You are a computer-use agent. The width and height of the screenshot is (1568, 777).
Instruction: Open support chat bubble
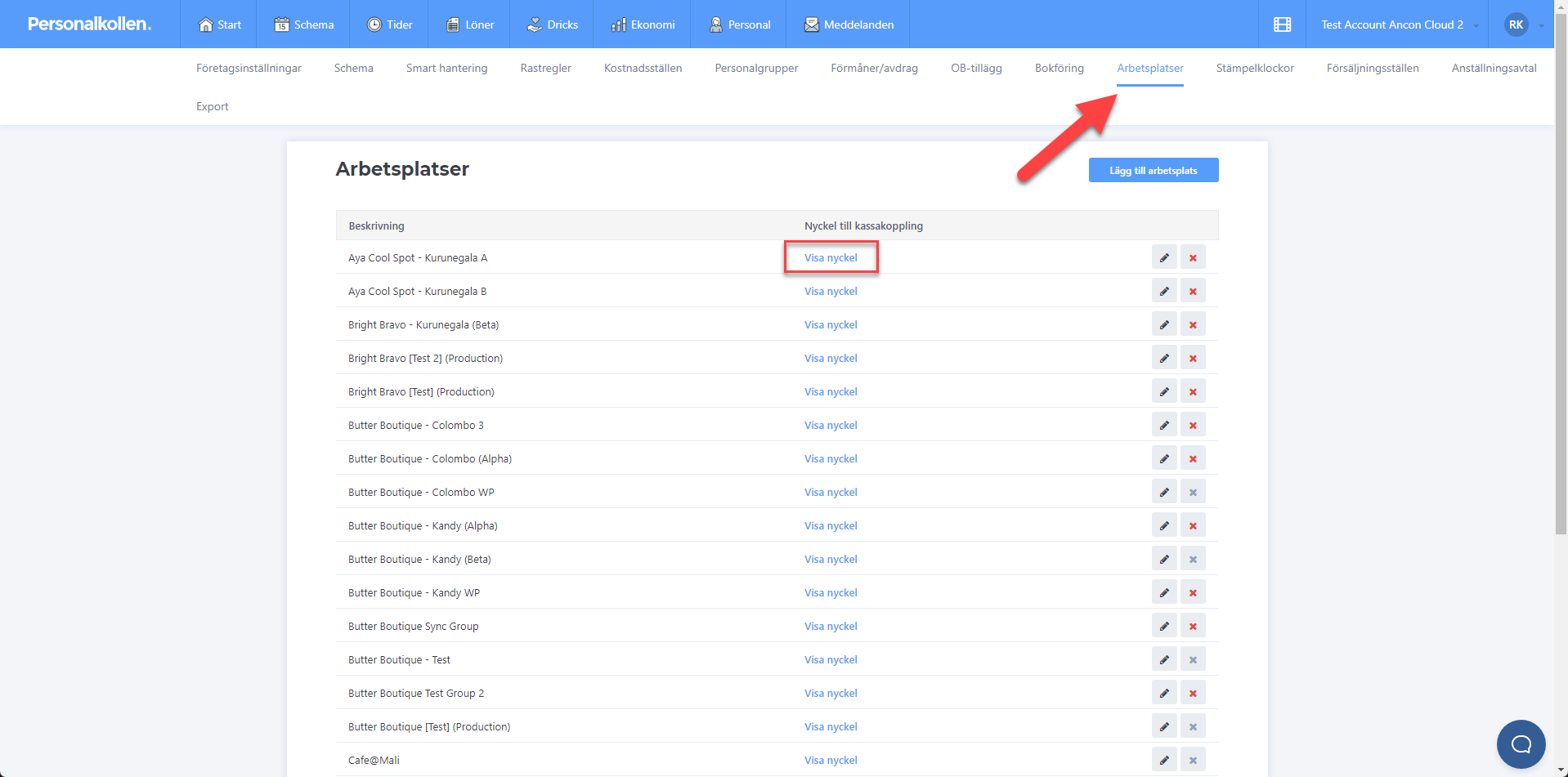(x=1521, y=744)
